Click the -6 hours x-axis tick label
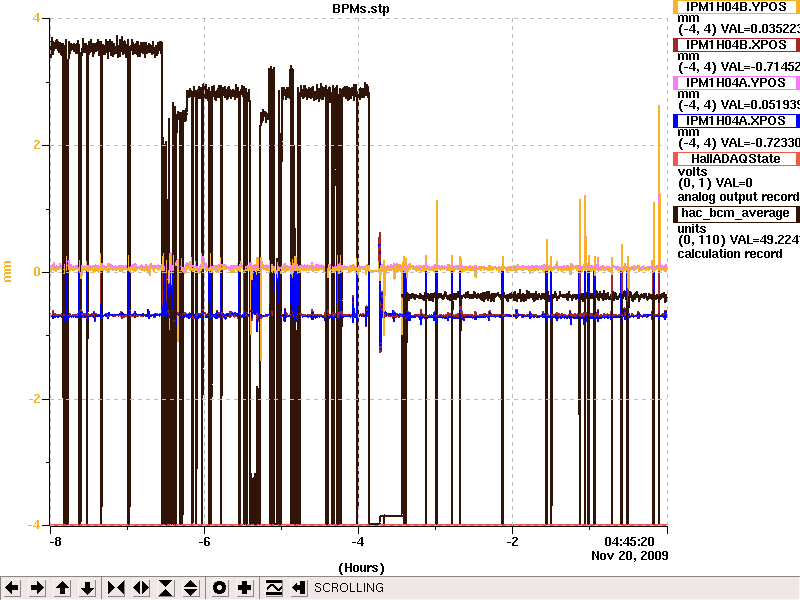800x600 pixels. point(204,541)
